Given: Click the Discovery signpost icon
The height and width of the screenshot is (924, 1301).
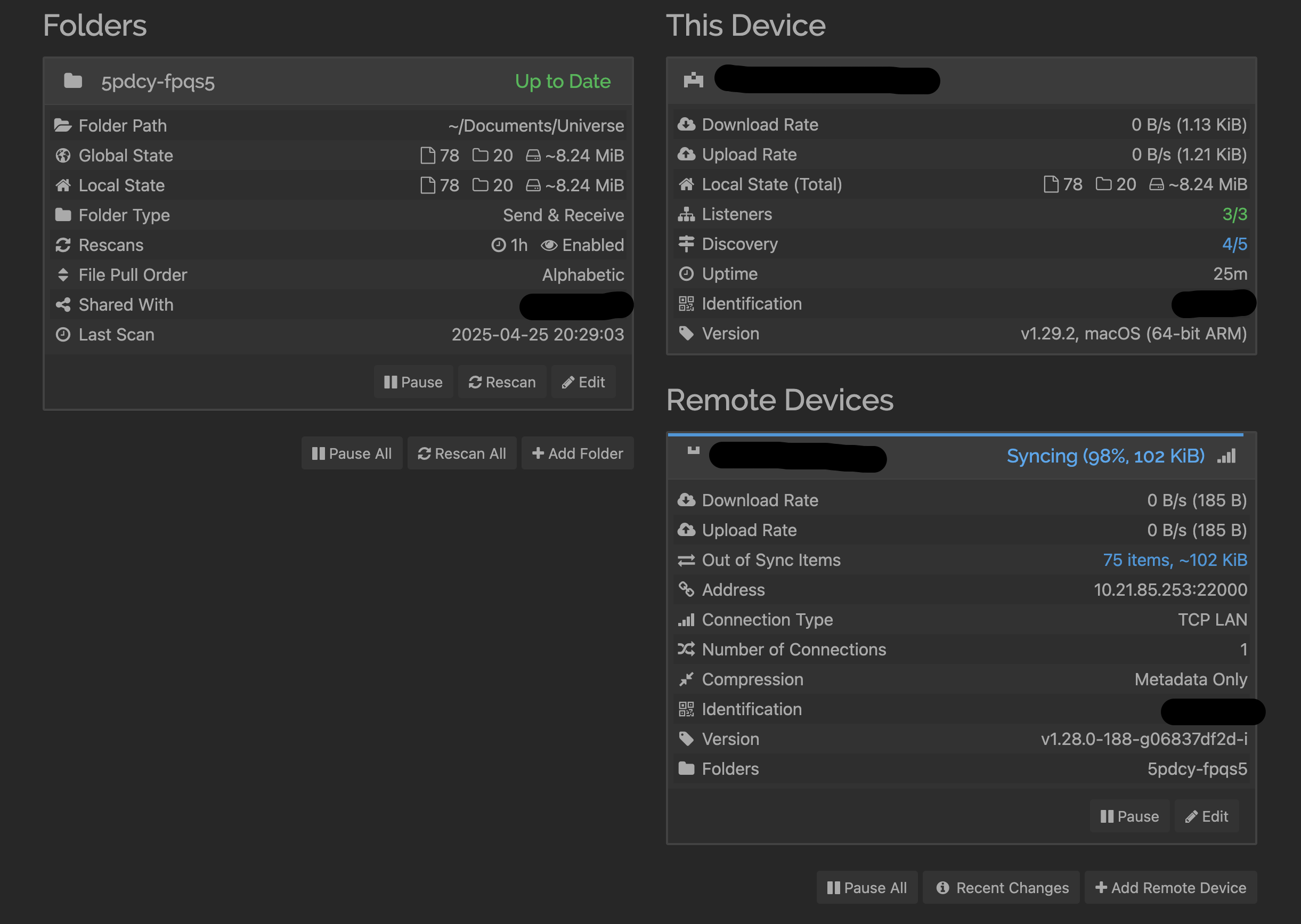Looking at the screenshot, I should click(x=686, y=244).
